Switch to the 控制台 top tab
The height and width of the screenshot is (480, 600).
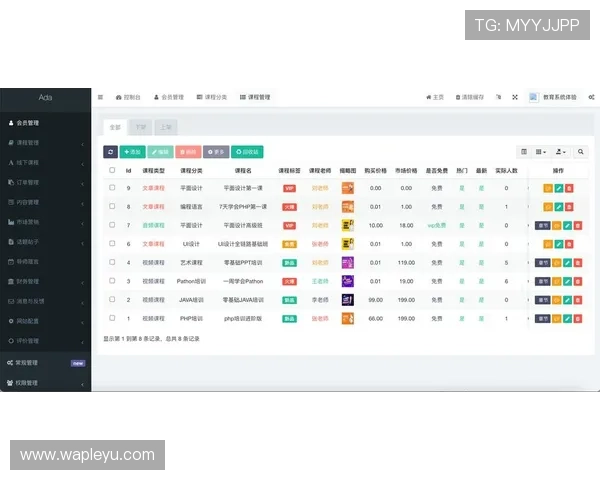coord(128,97)
